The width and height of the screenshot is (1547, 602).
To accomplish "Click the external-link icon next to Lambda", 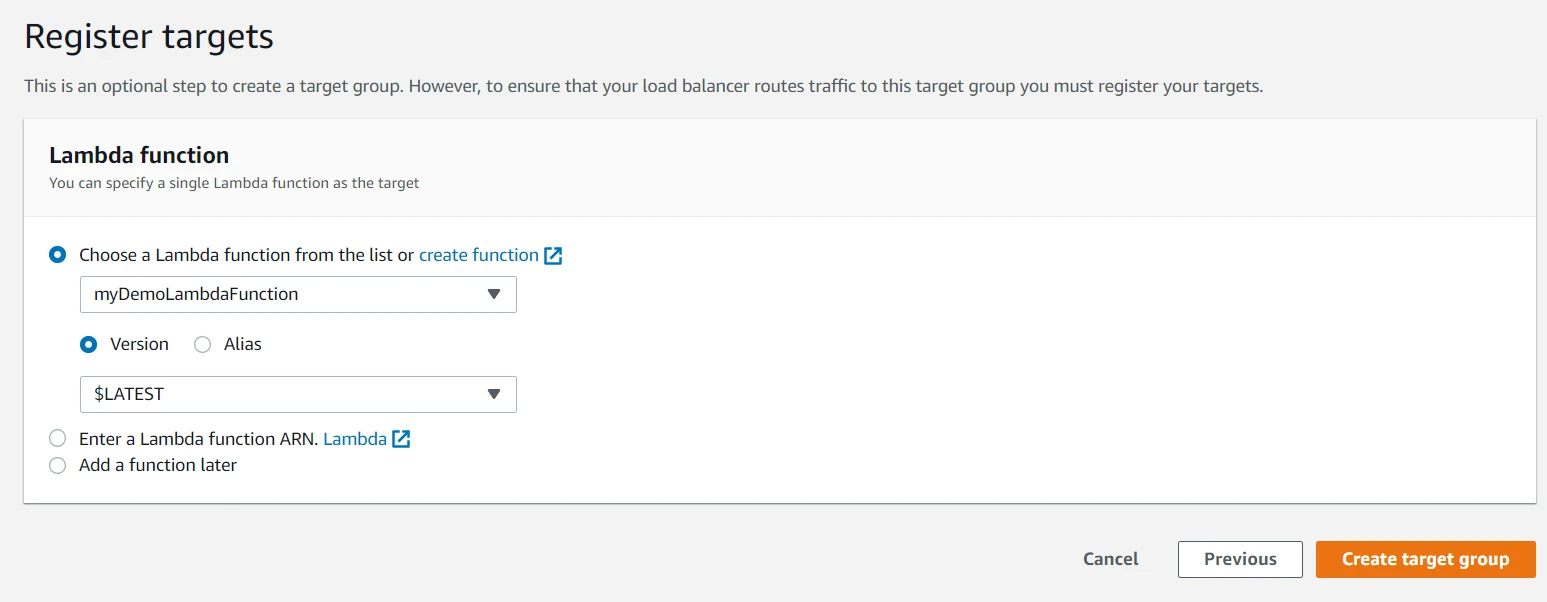I will coord(401,438).
